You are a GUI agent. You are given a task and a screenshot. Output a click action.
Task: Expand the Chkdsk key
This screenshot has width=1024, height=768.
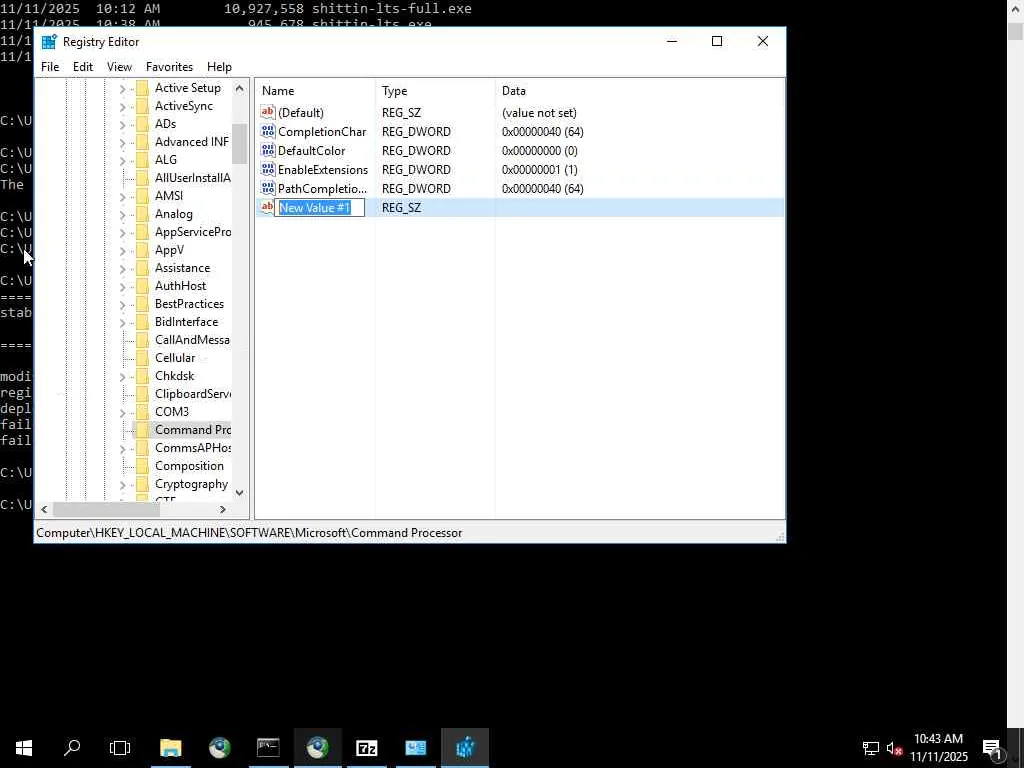123,376
